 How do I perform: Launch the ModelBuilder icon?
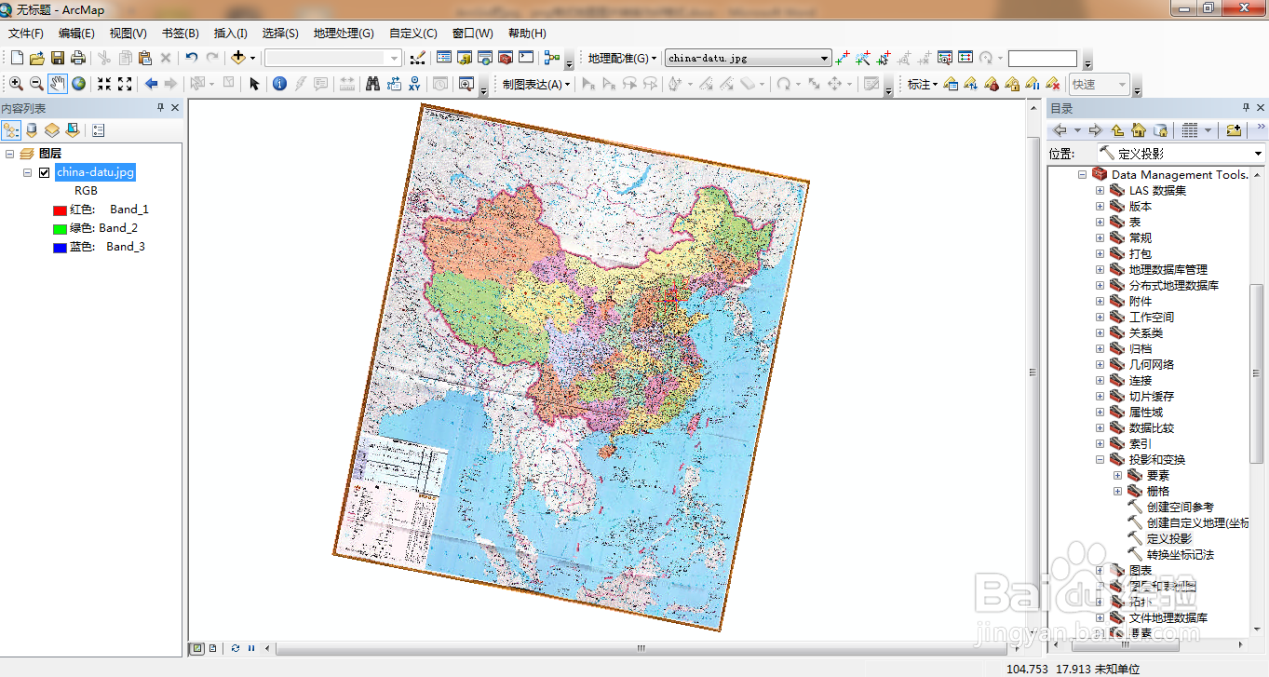(x=552, y=58)
